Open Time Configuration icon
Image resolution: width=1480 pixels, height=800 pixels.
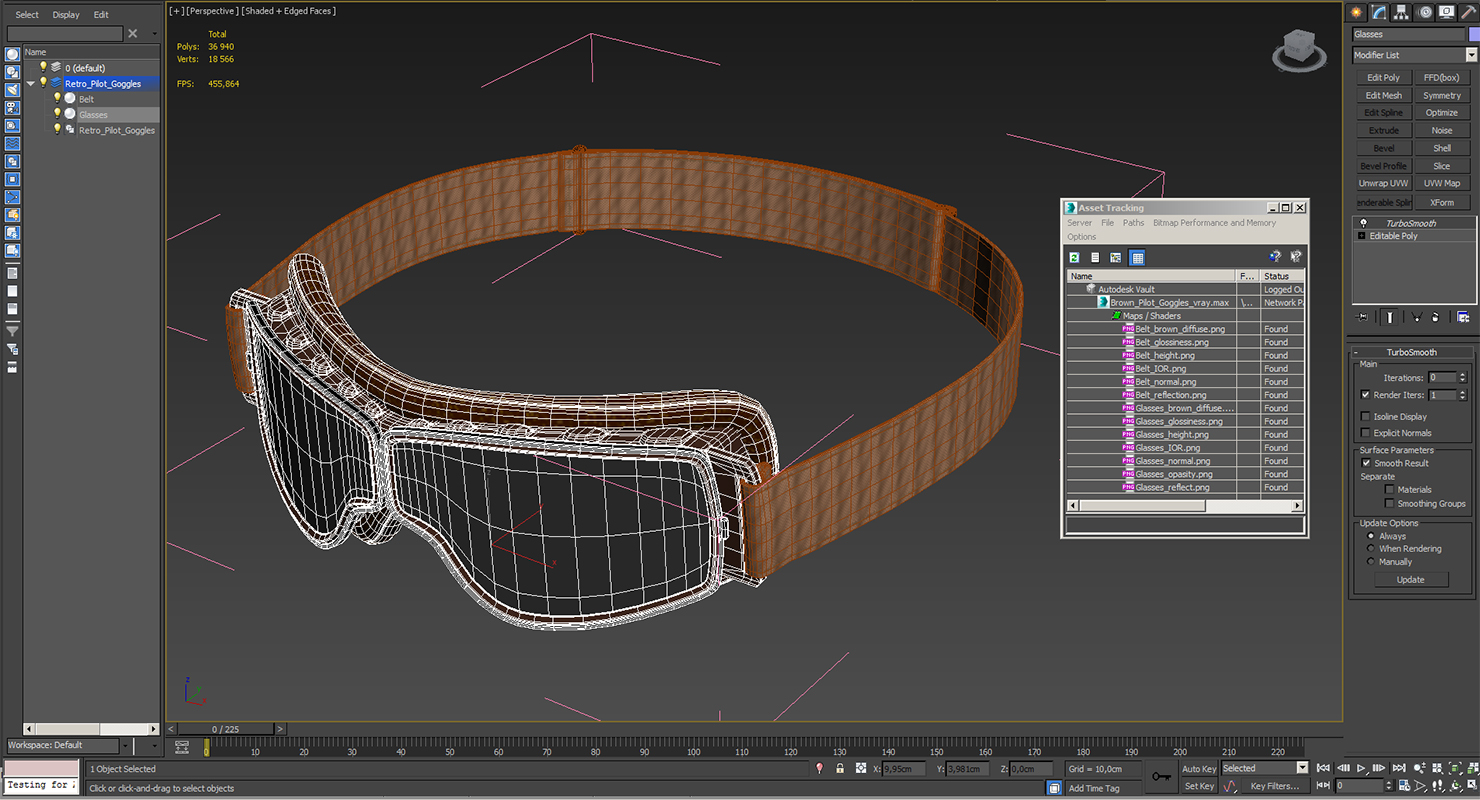[1403, 786]
